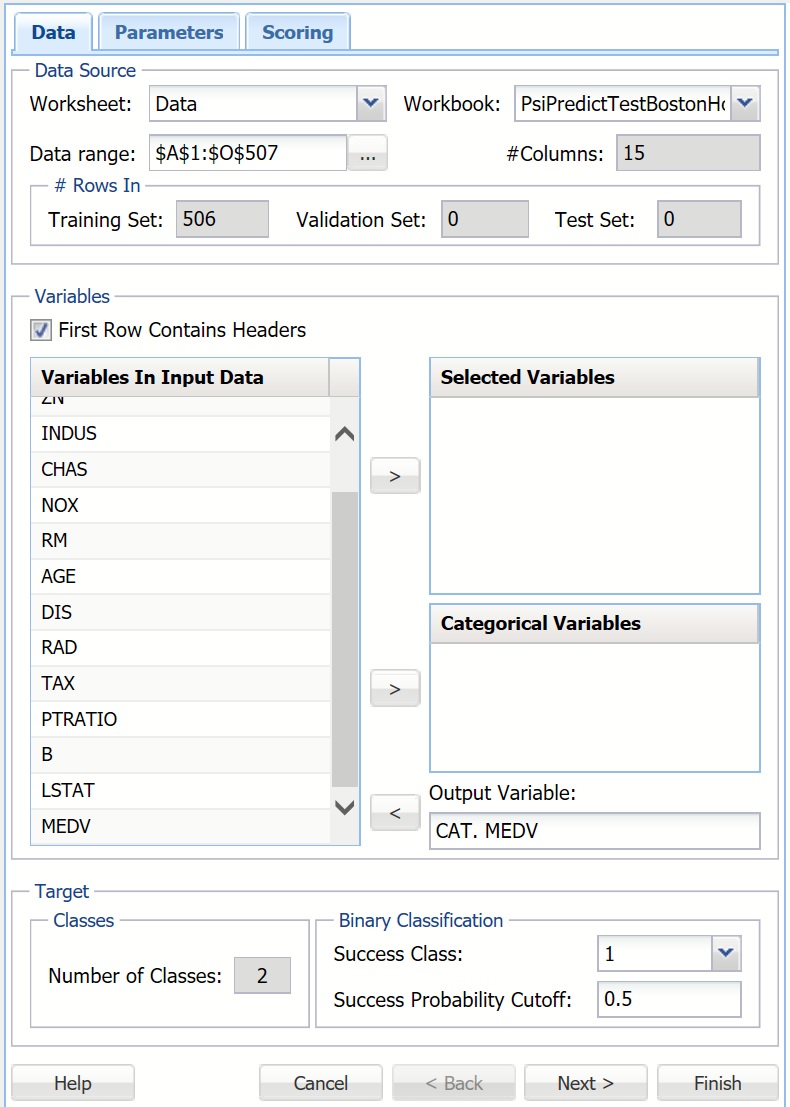Move variable to Selected Variables with arrow

click(x=395, y=476)
